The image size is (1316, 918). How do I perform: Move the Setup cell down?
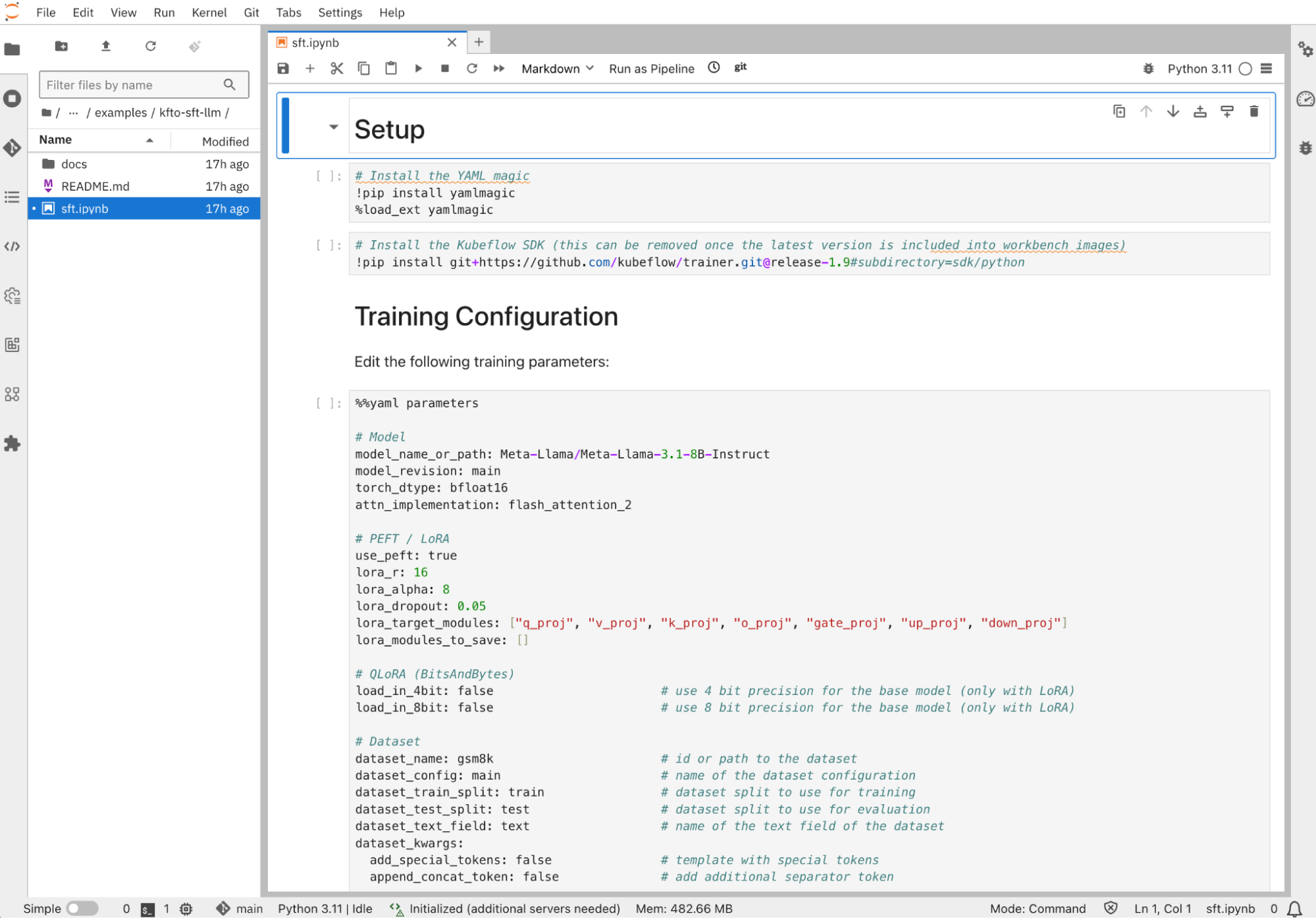click(1172, 111)
